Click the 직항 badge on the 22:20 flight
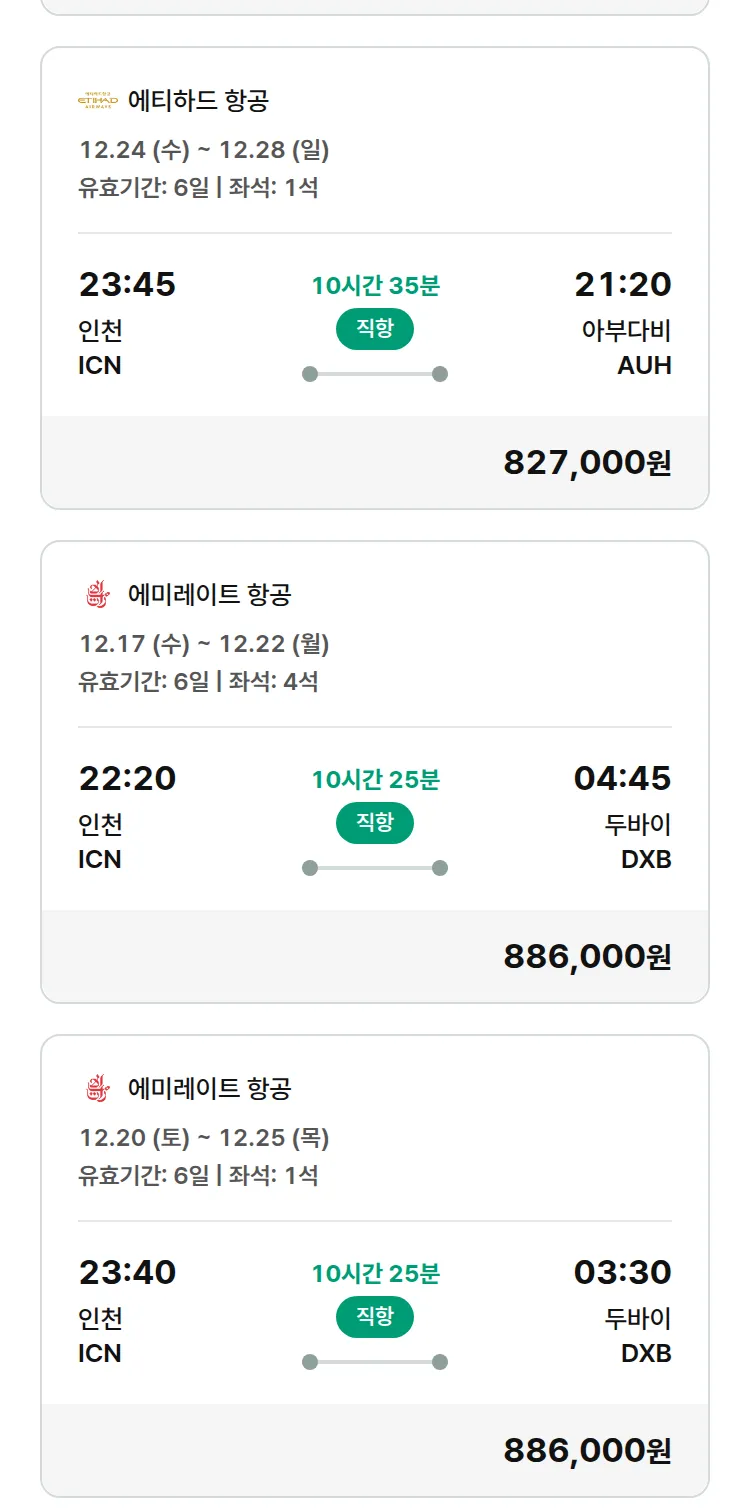Screen dimensions: 750x1510 (x=375, y=823)
